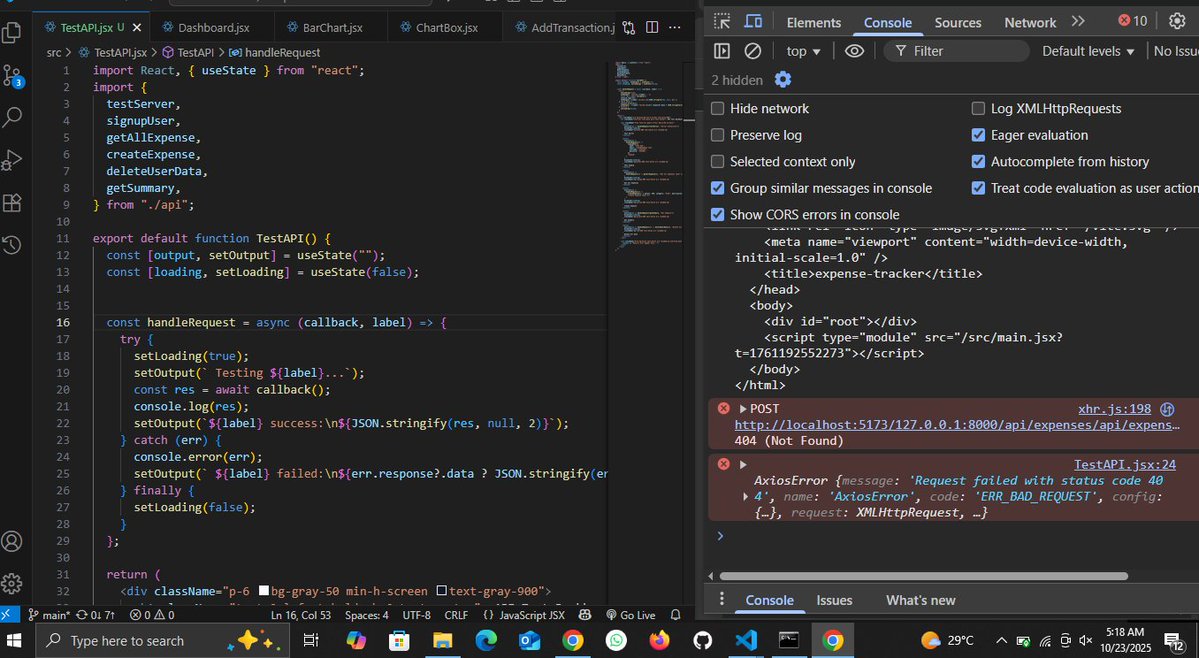
Task: Split the editor to the right
Action: [x=651, y=28]
